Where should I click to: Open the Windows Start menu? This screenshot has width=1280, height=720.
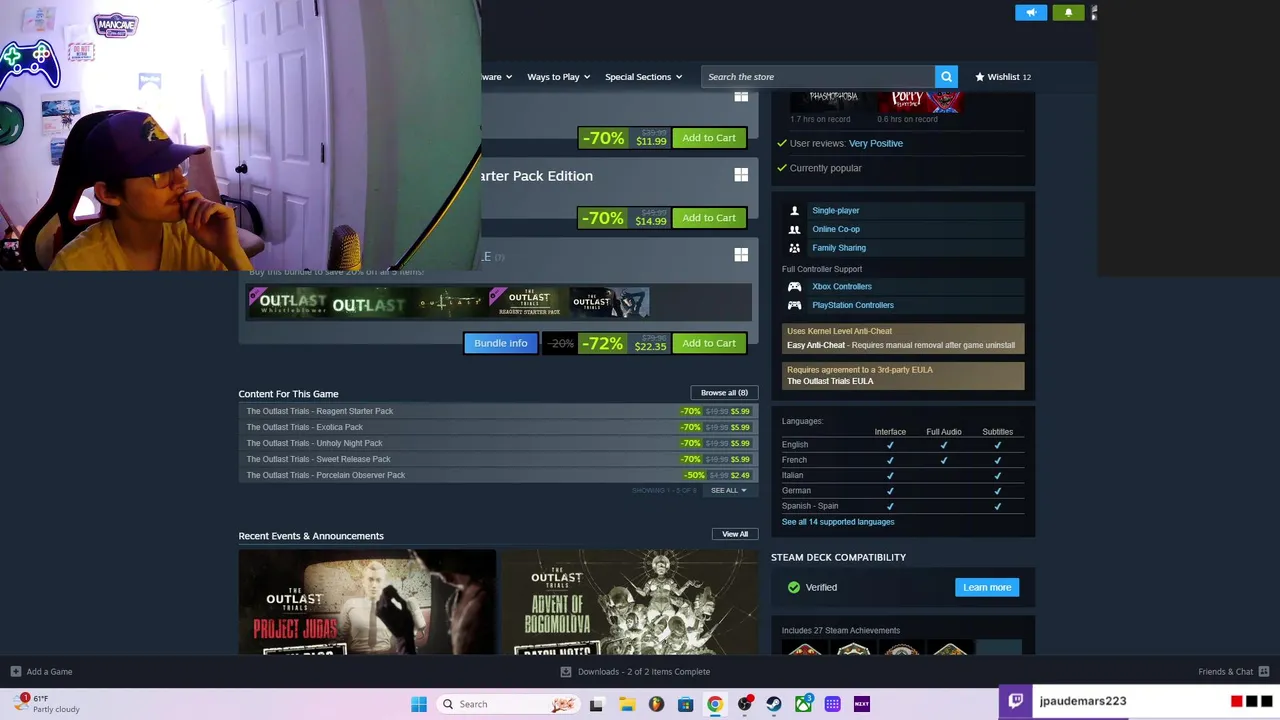coord(418,704)
